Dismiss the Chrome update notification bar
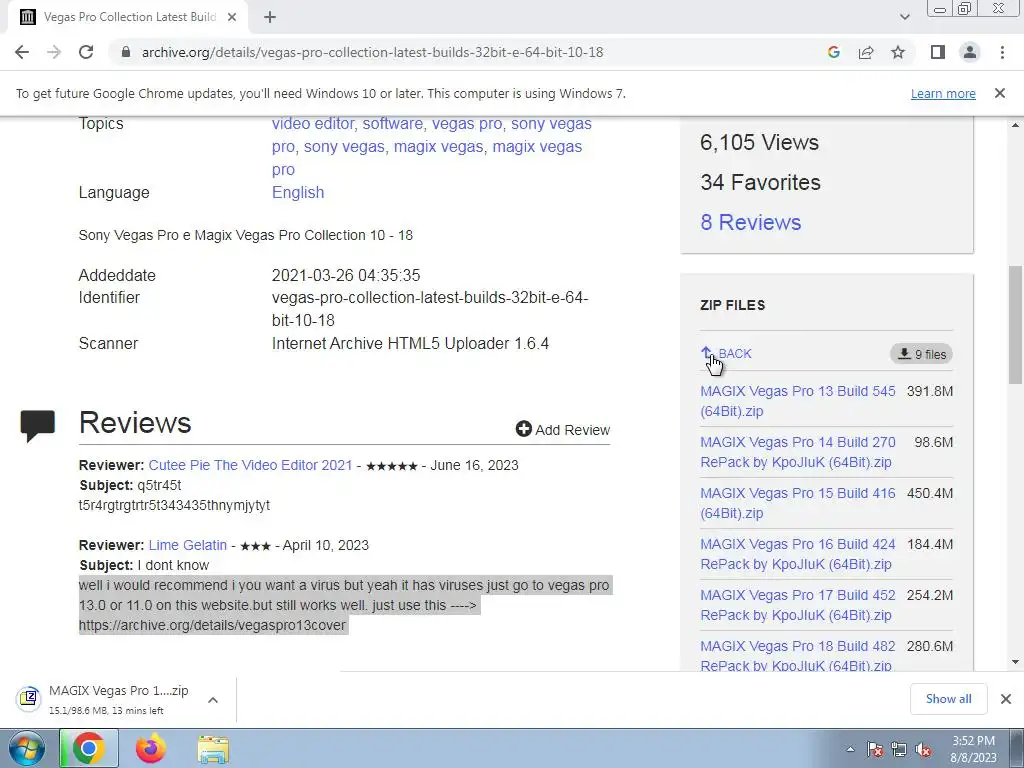The width and height of the screenshot is (1024, 768). tap(999, 93)
